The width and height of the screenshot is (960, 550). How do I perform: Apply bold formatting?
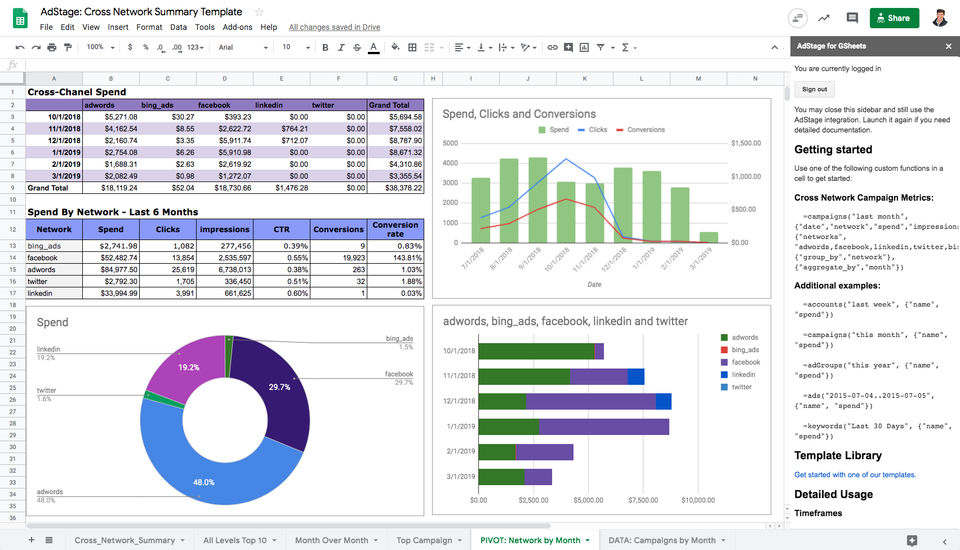tap(325, 47)
